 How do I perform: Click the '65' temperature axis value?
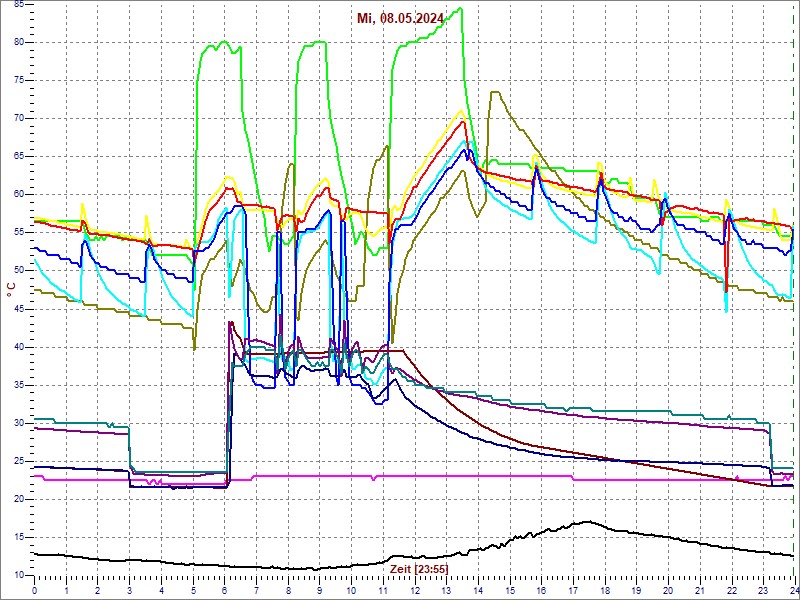click(19, 157)
